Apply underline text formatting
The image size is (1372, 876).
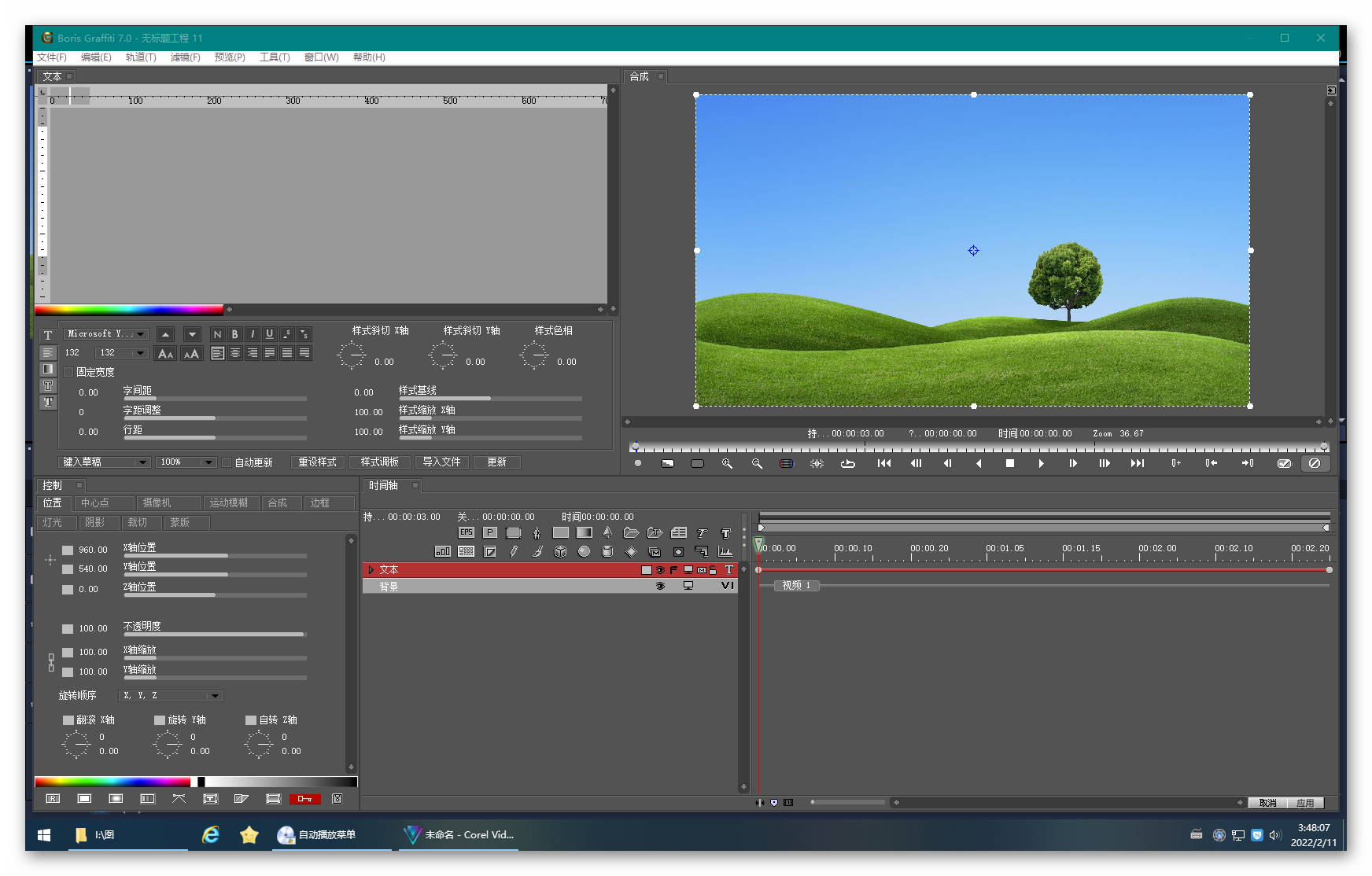269,334
